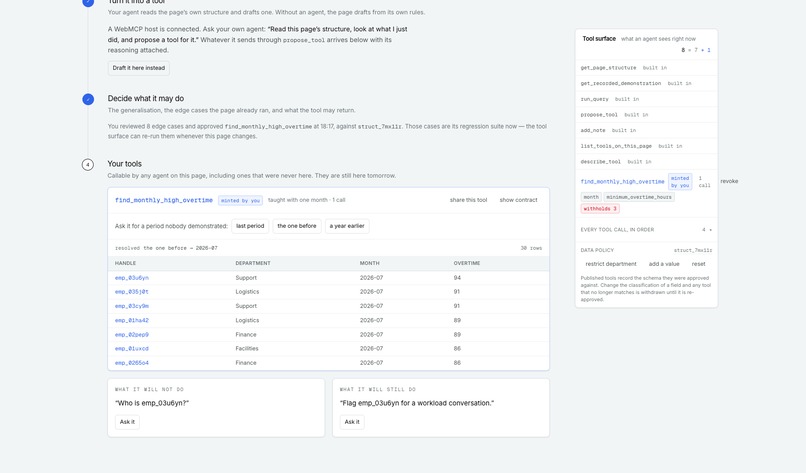The width and height of the screenshot is (806, 473).
Task: Click the 'Draft it here instead' button
Action: pos(139,68)
